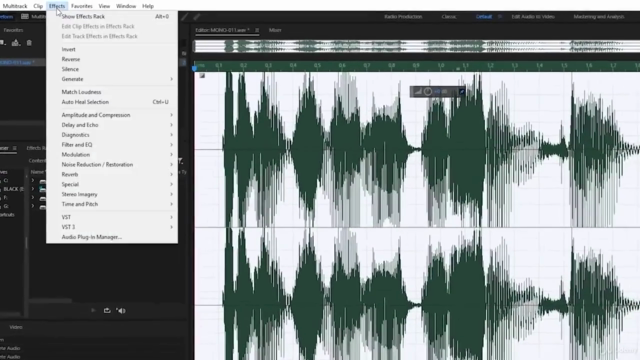Expand the Reverb submenu
This screenshot has height=360, width=640.
coord(112,174)
